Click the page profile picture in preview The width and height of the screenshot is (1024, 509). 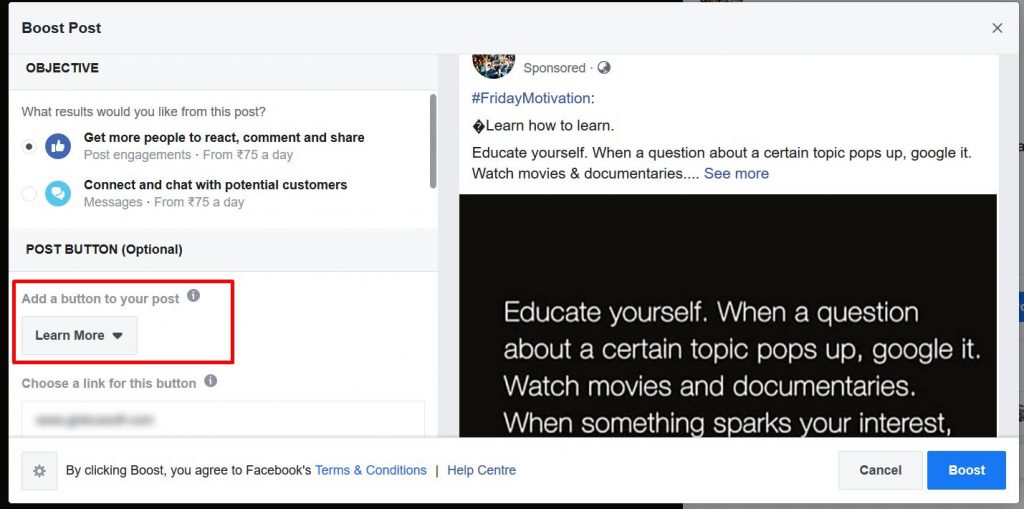pyautogui.click(x=493, y=65)
